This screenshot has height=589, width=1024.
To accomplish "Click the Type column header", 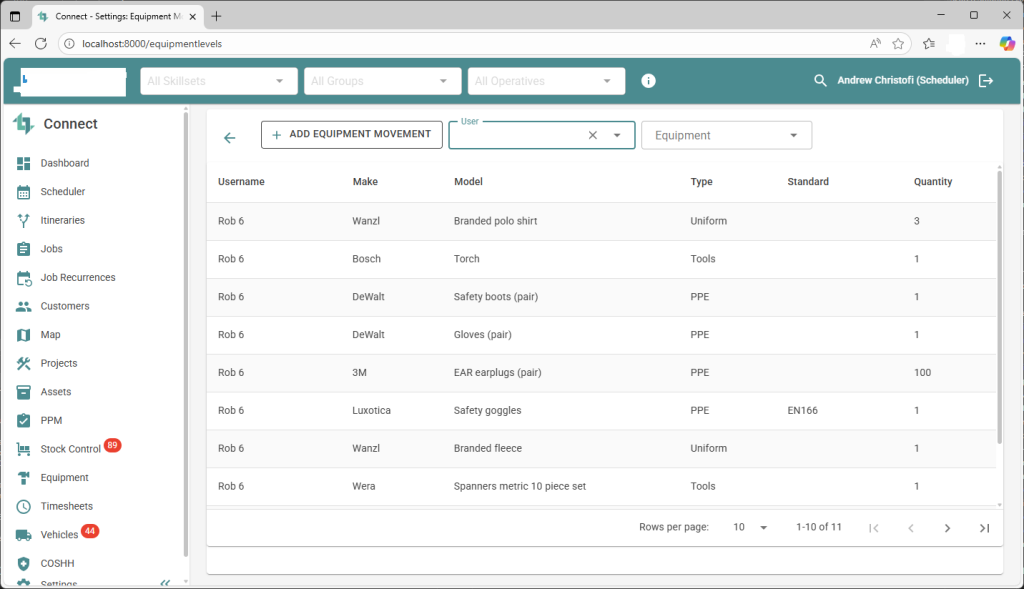I will pyautogui.click(x=701, y=182).
